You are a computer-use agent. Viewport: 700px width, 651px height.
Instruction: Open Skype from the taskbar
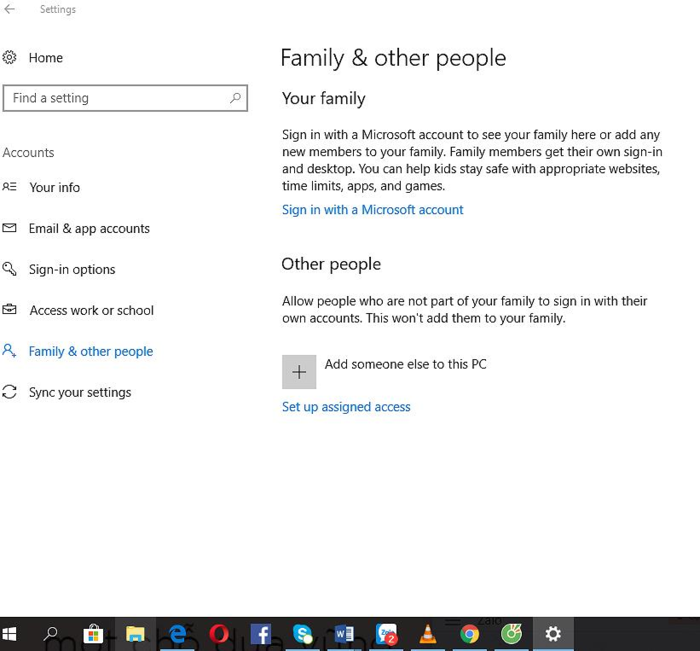303,634
